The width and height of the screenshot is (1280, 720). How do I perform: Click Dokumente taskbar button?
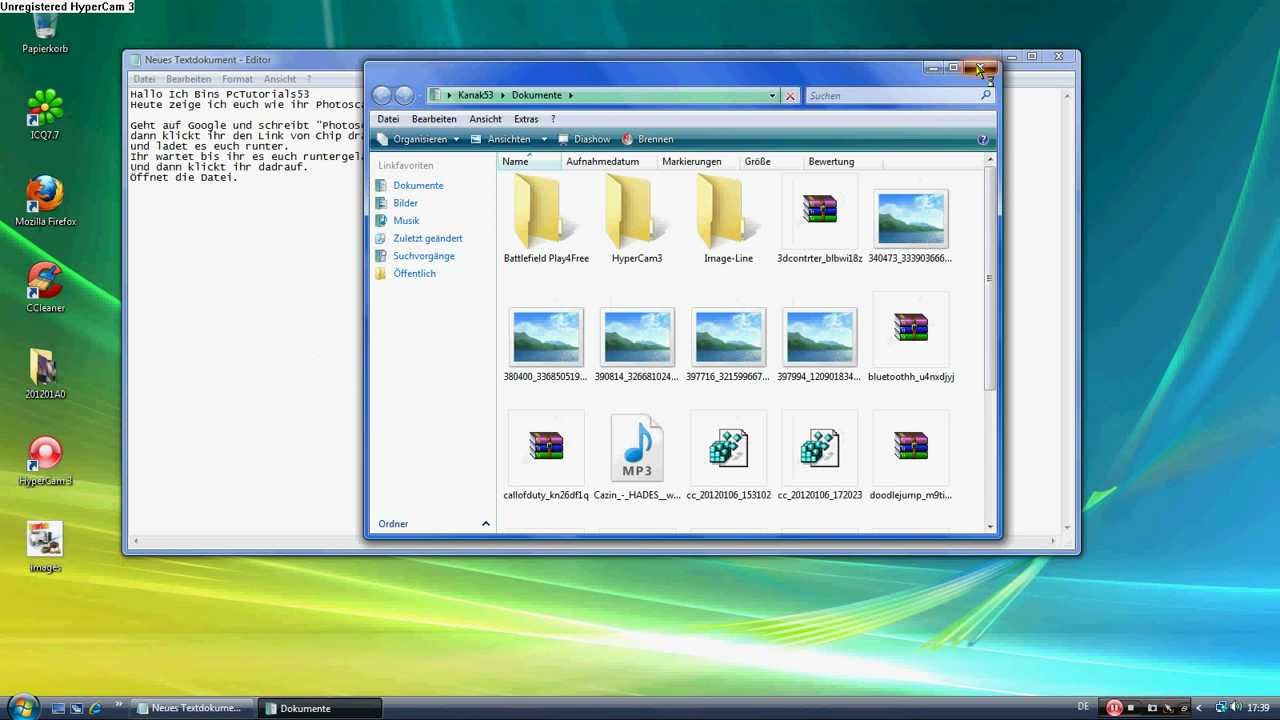(321, 708)
